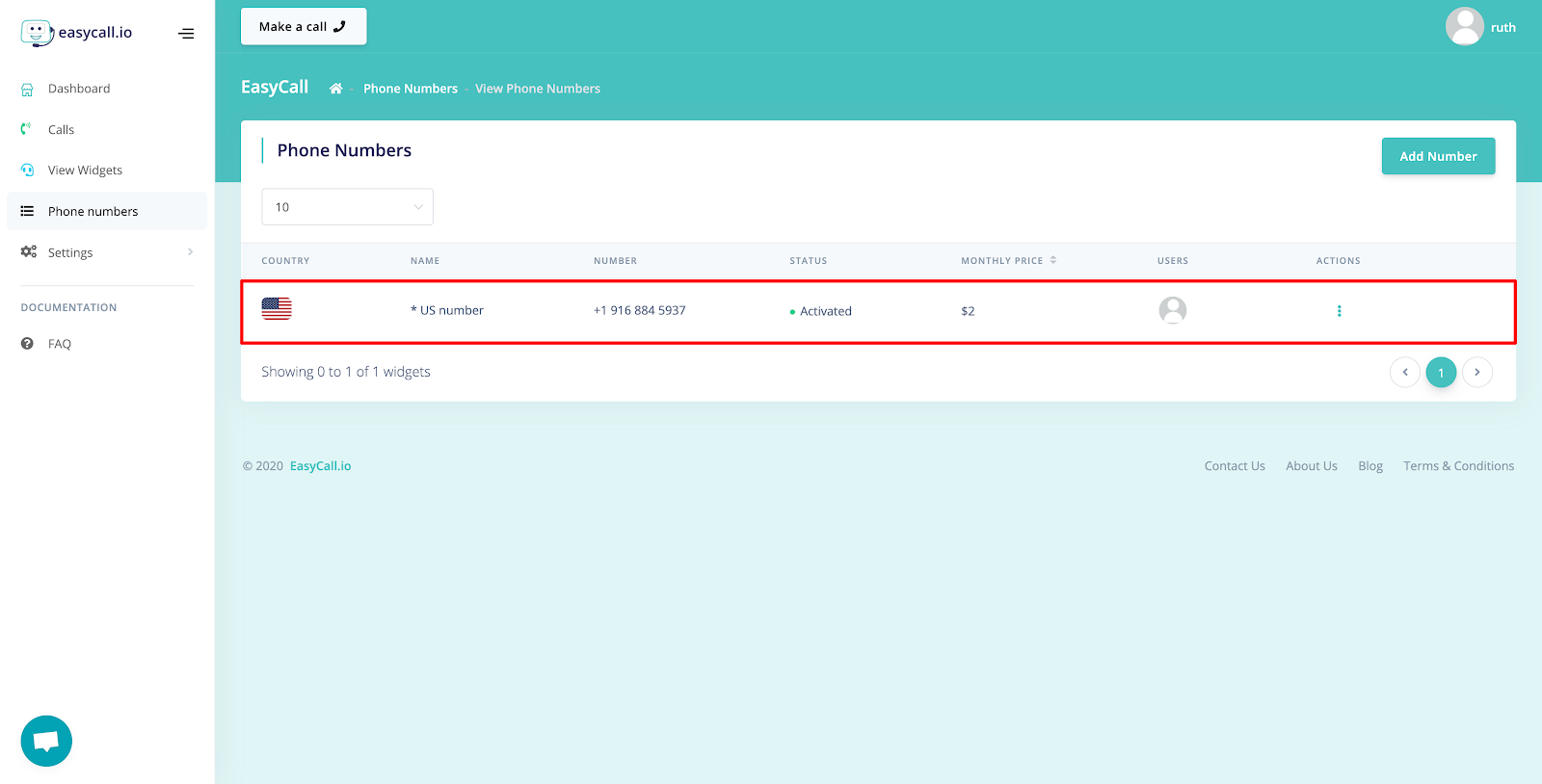
Task: Select pagination page 1
Action: click(1441, 373)
